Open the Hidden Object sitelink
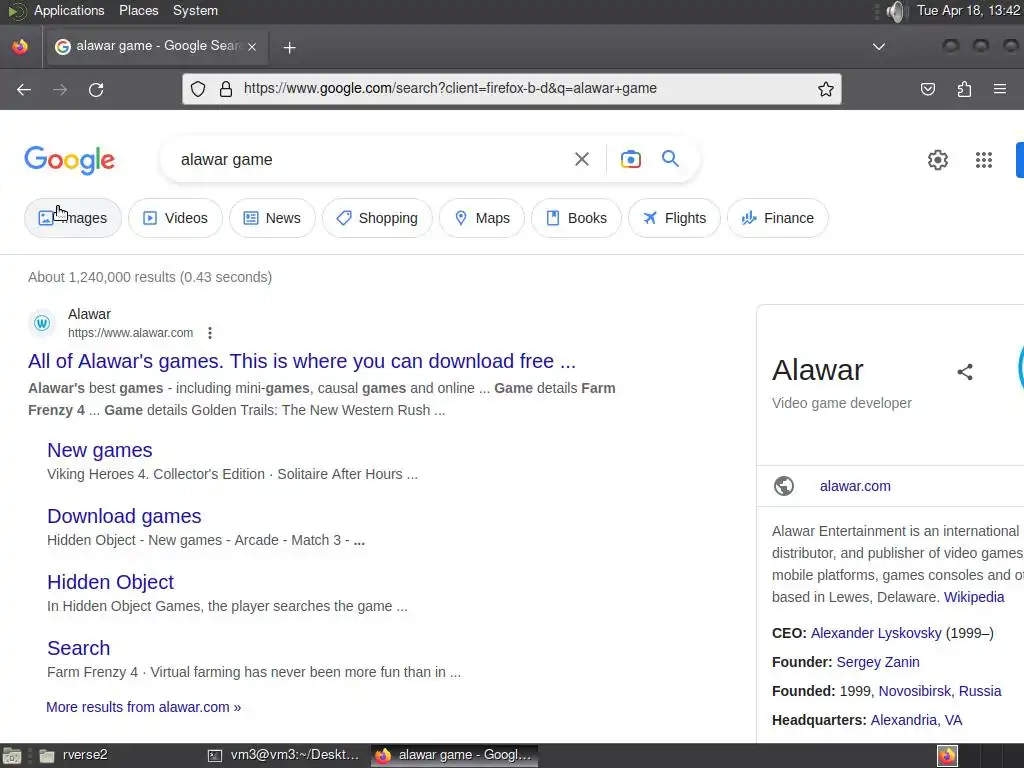Image resolution: width=1024 pixels, height=768 pixels. [110, 582]
